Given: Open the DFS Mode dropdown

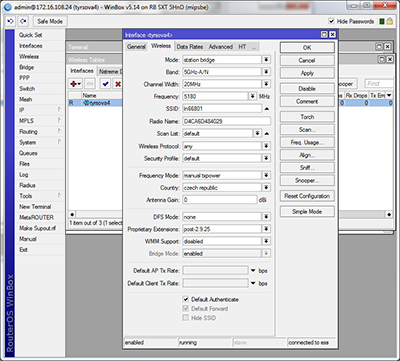Looking at the screenshot, I should click(x=266, y=217).
